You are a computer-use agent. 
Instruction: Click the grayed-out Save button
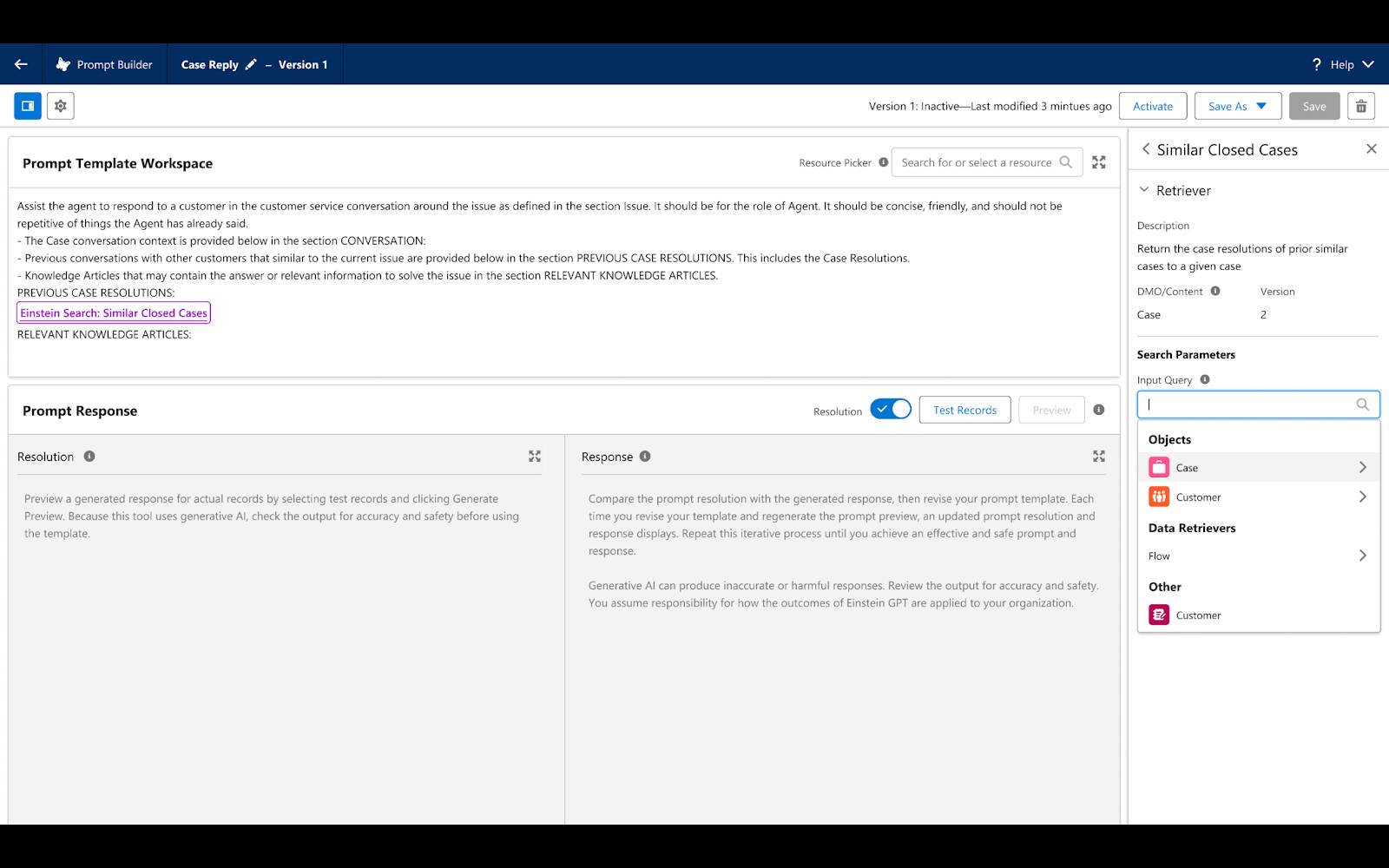[1314, 106]
